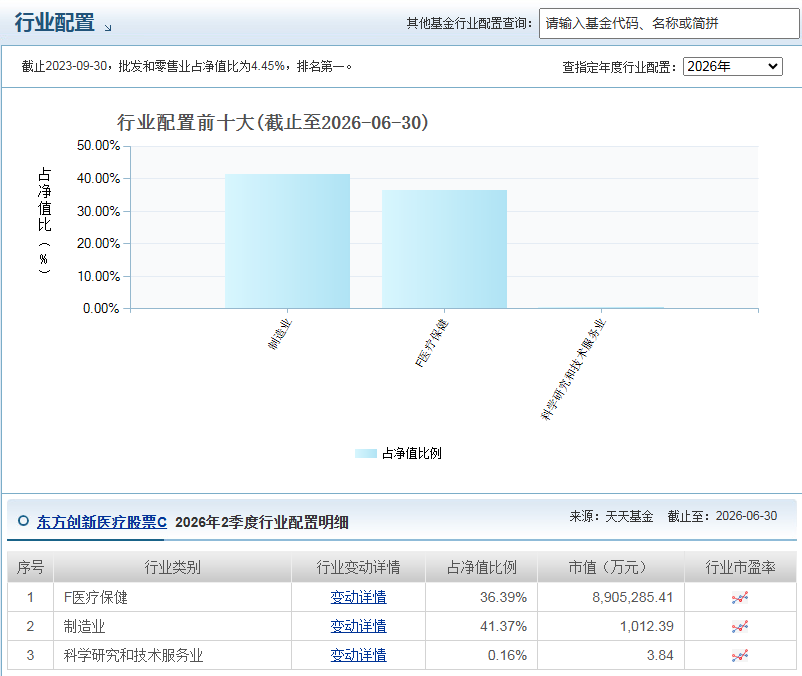Click the 行业类别 column header
This screenshot has height=676, width=802.
pos(172,567)
